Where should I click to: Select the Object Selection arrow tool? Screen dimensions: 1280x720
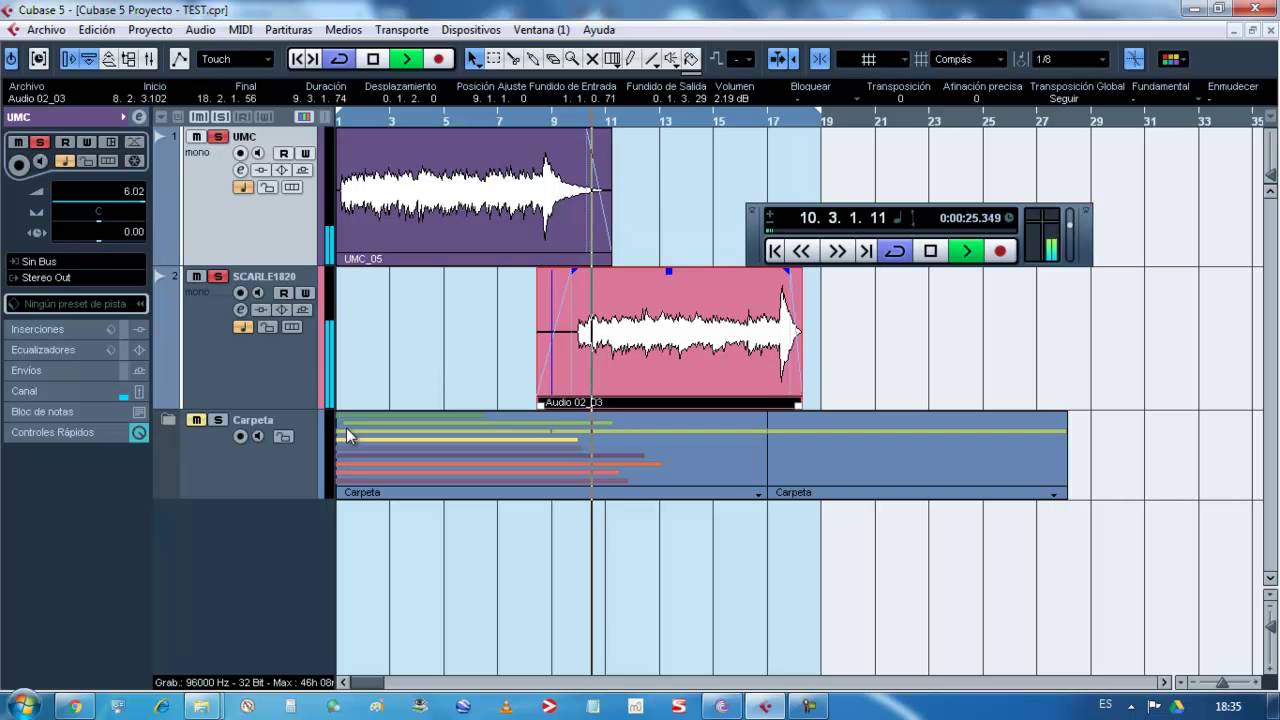pos(474,59)
